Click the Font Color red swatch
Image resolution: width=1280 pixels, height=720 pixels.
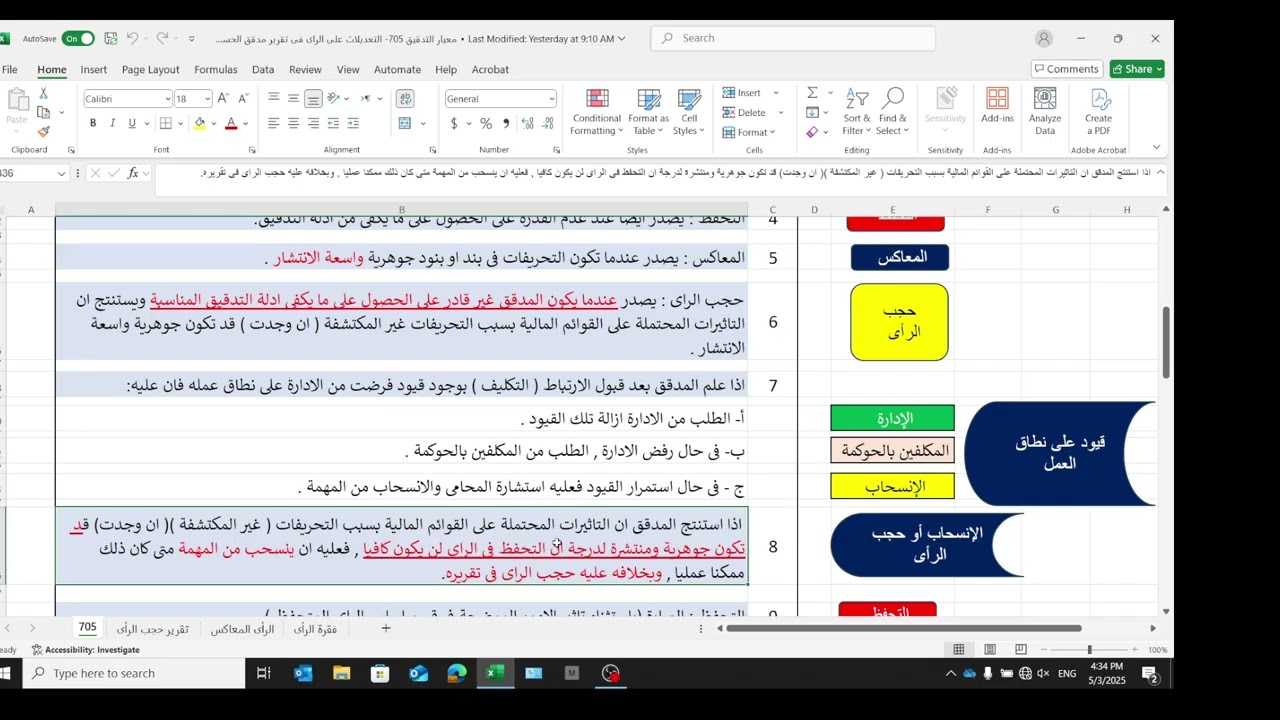(232, 123)
